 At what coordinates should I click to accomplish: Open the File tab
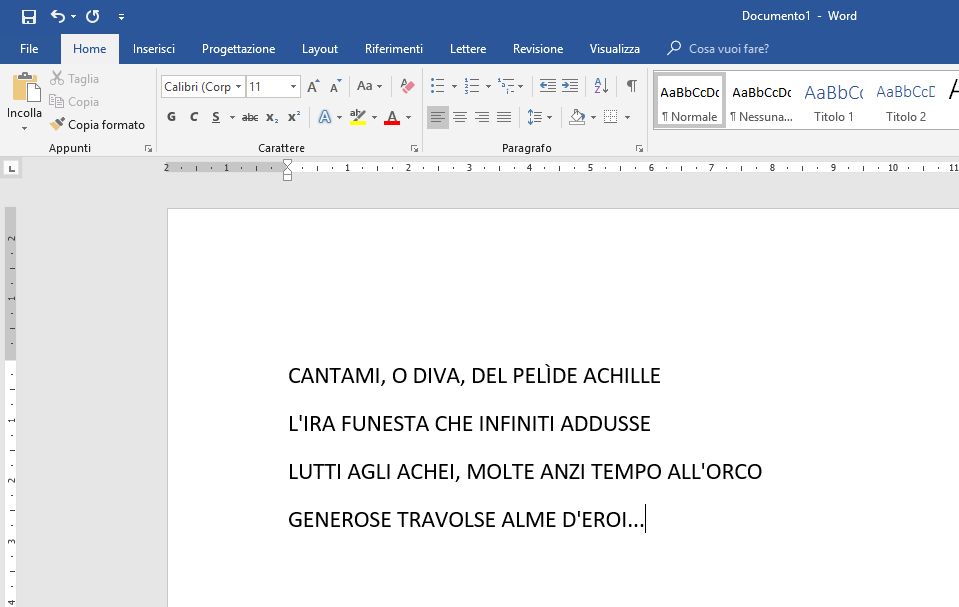pos(29,49)
